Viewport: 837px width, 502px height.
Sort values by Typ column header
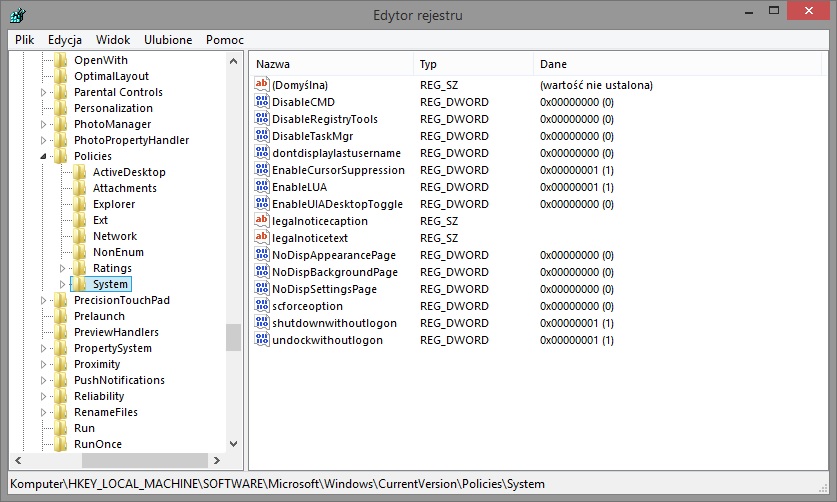(473, 64)
